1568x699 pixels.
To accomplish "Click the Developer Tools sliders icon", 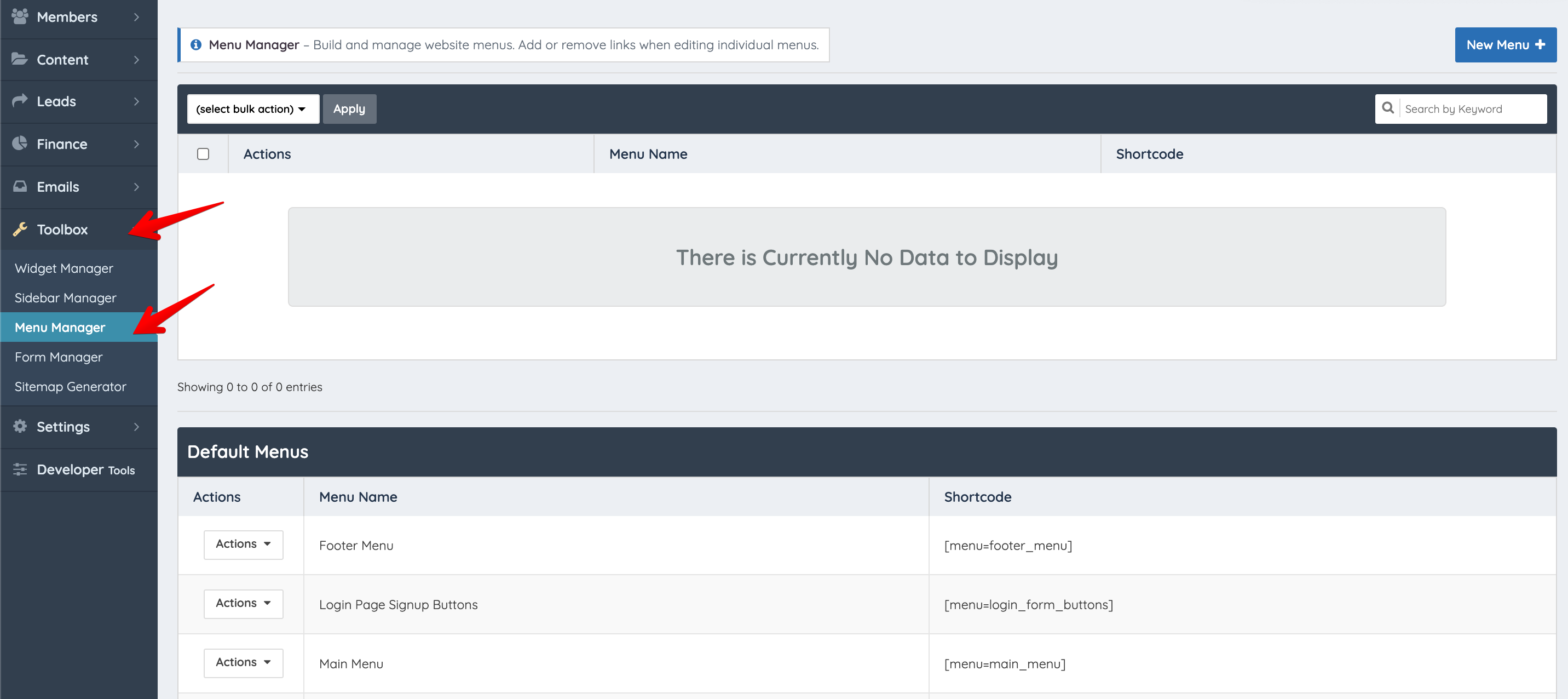I will click(x=20, y=469).
